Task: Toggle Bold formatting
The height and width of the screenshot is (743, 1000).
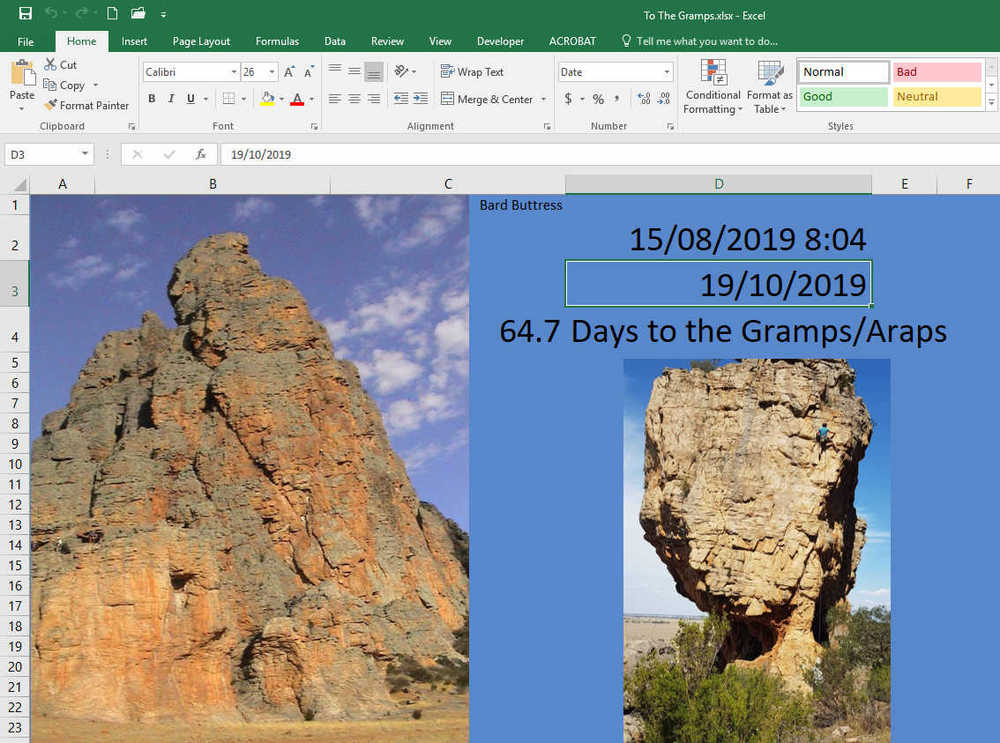Action: (x=152, y=99)
